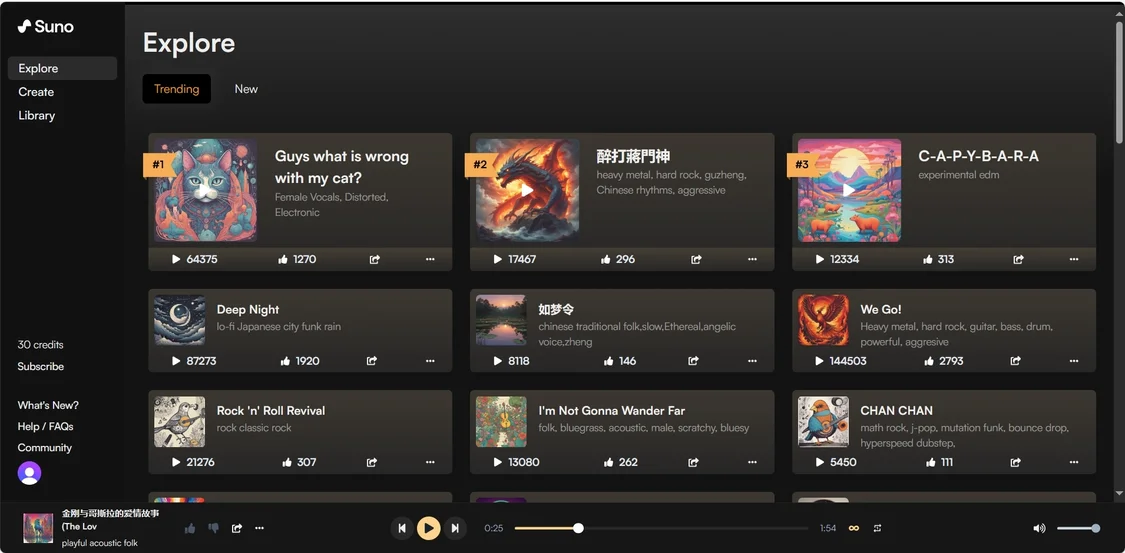Open the three-dot menu for CHAN CHAN
1125x553 pixels.
click(1073, 462)
